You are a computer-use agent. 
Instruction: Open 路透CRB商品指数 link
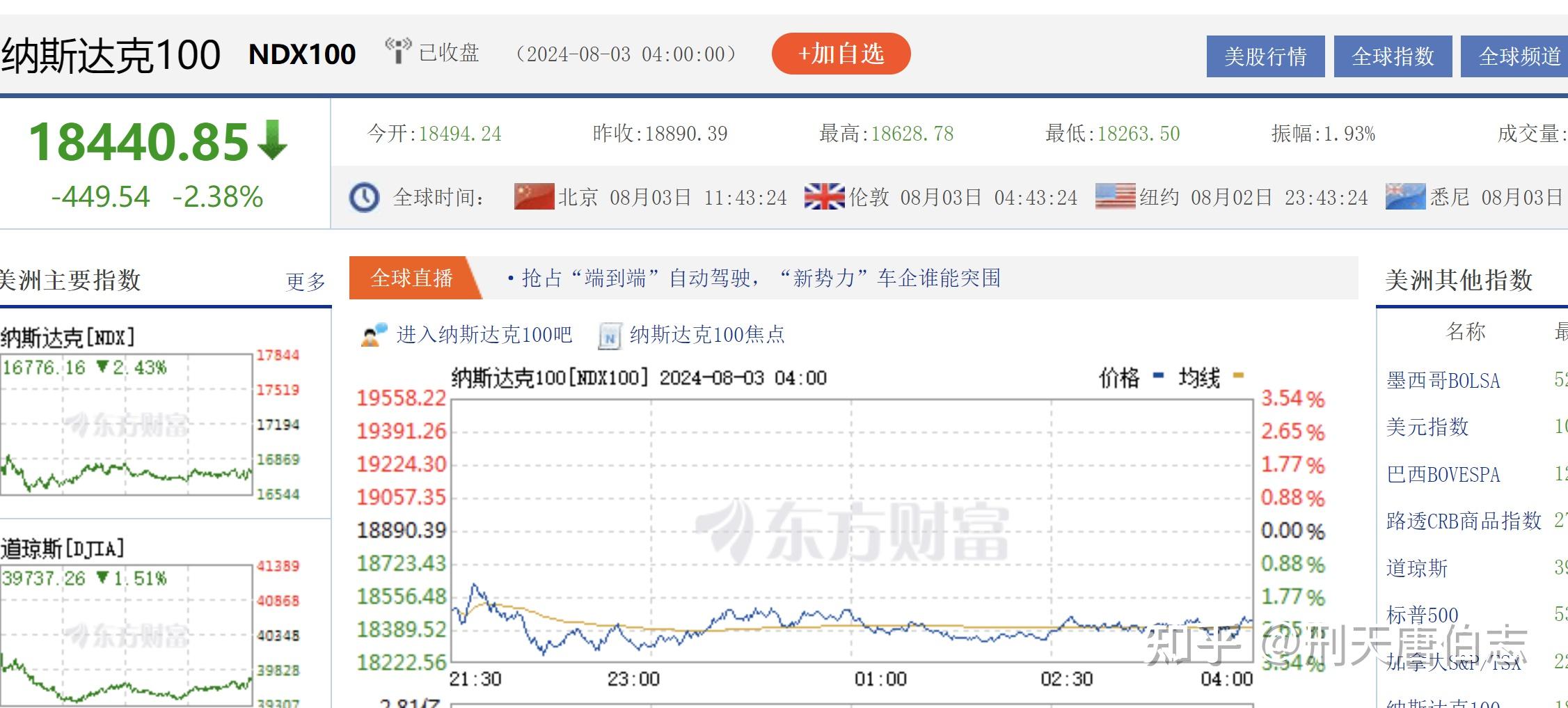(1464, 521)
